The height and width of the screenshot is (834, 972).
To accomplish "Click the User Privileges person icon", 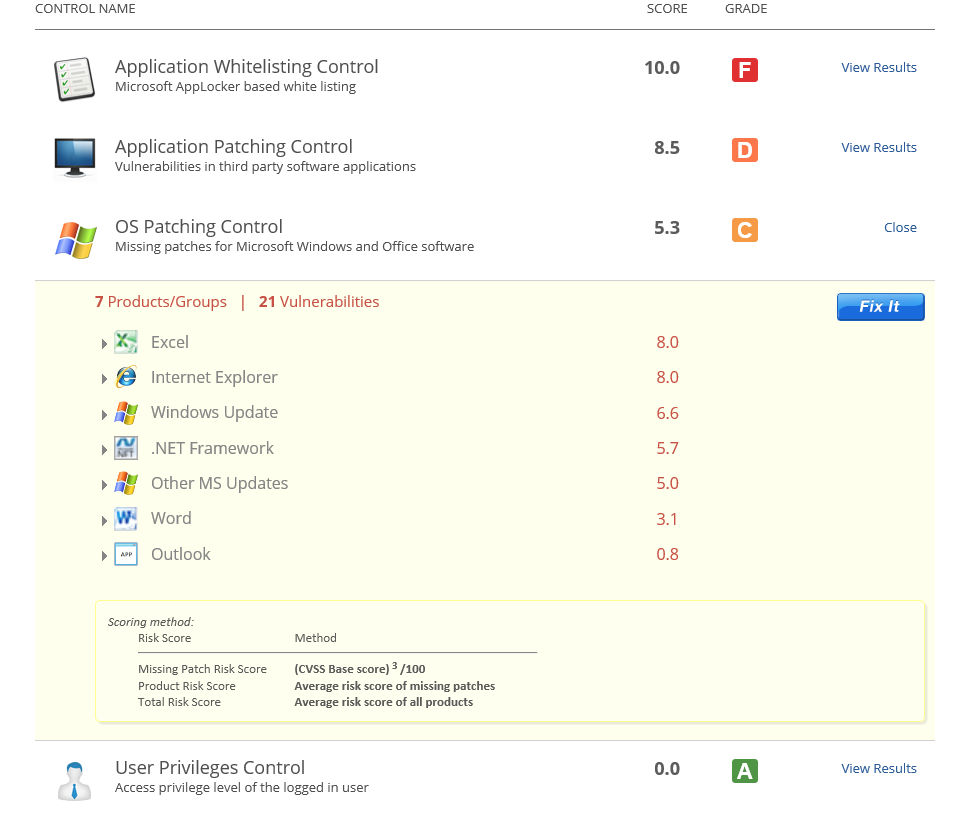I will pos(74,781).
